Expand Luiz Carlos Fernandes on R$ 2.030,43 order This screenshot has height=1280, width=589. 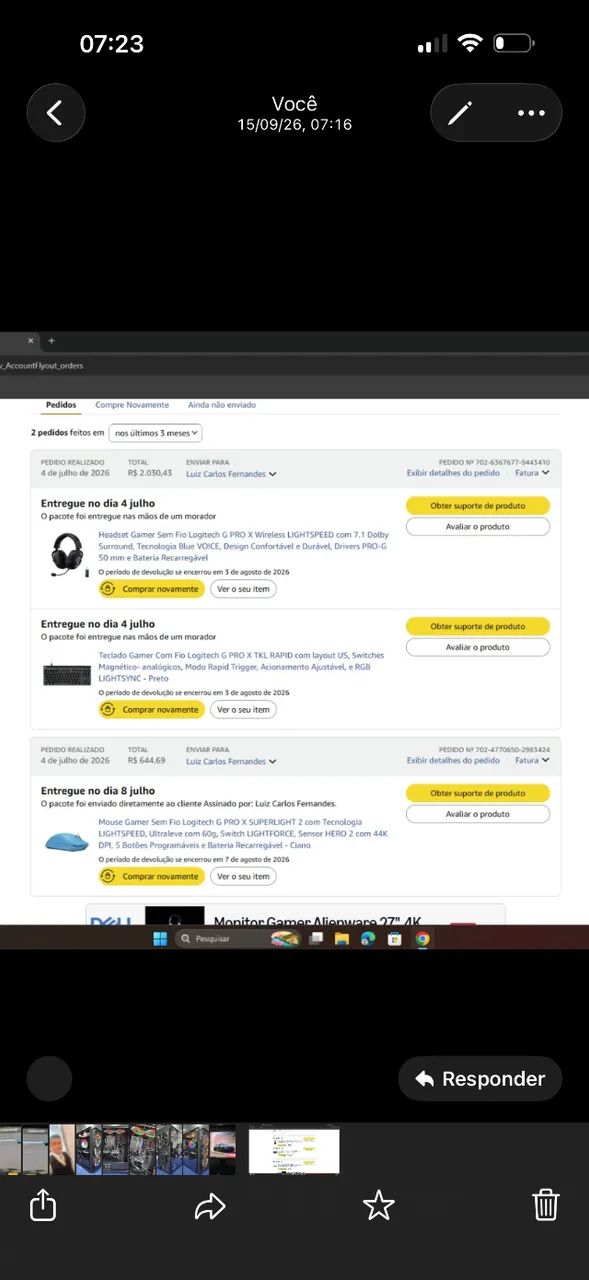[231, 474]
